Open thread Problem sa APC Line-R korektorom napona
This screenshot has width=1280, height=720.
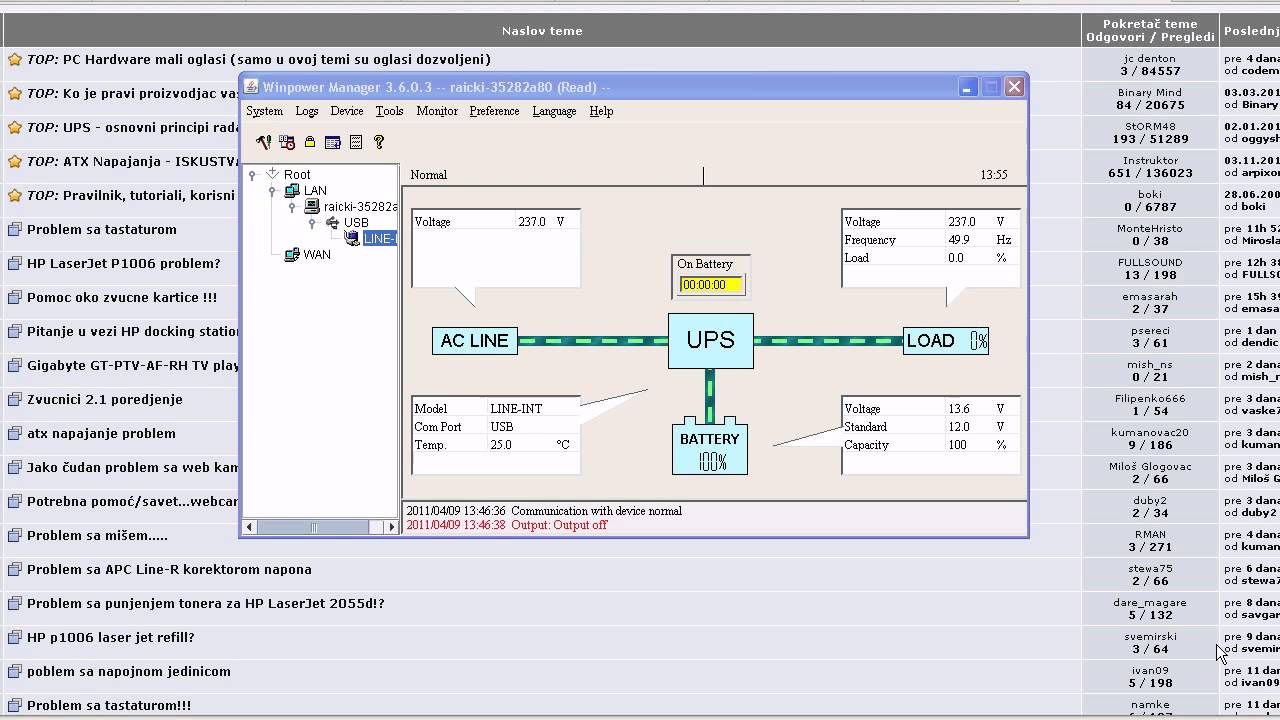tap(169, 570)
